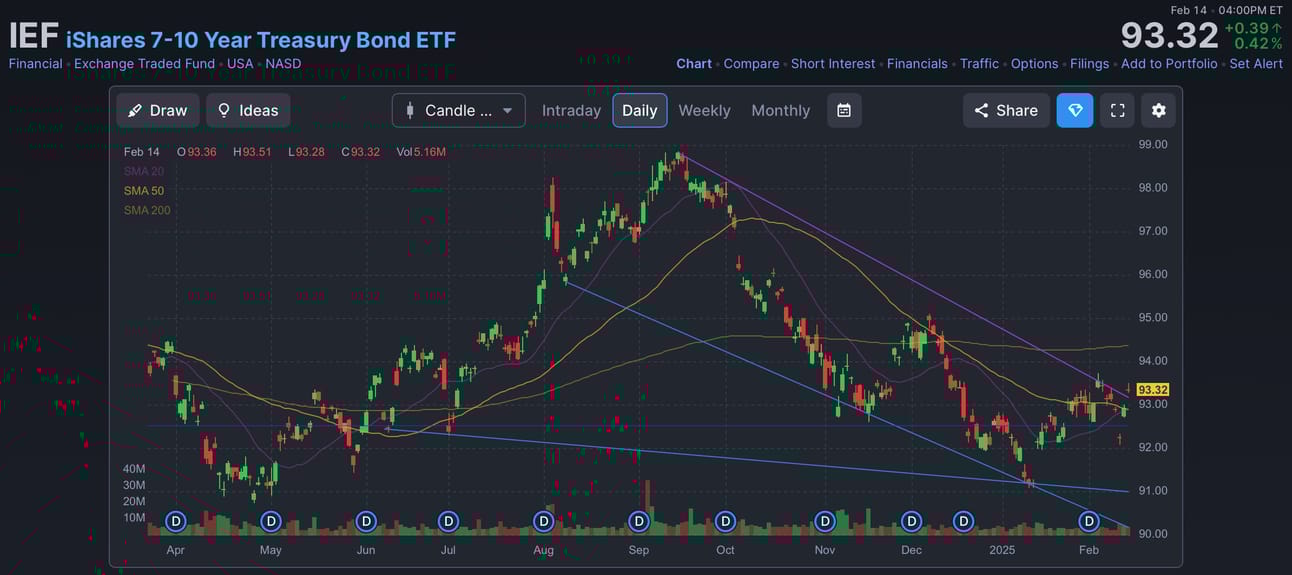Click the late December dividend D marker
This screenshot has width=1292, height=575.
pyautogui.click(x=963, y=521)
